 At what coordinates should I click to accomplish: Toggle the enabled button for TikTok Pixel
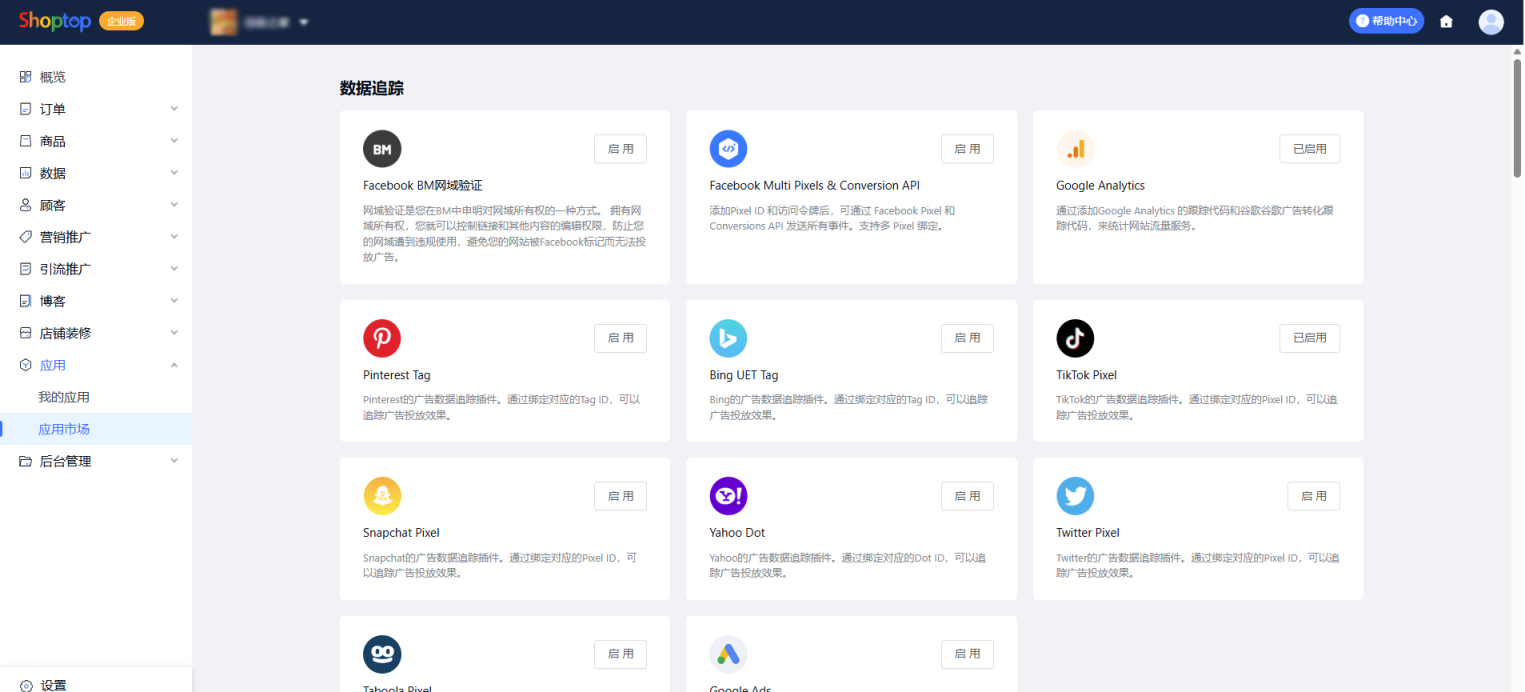(1309, 338)
